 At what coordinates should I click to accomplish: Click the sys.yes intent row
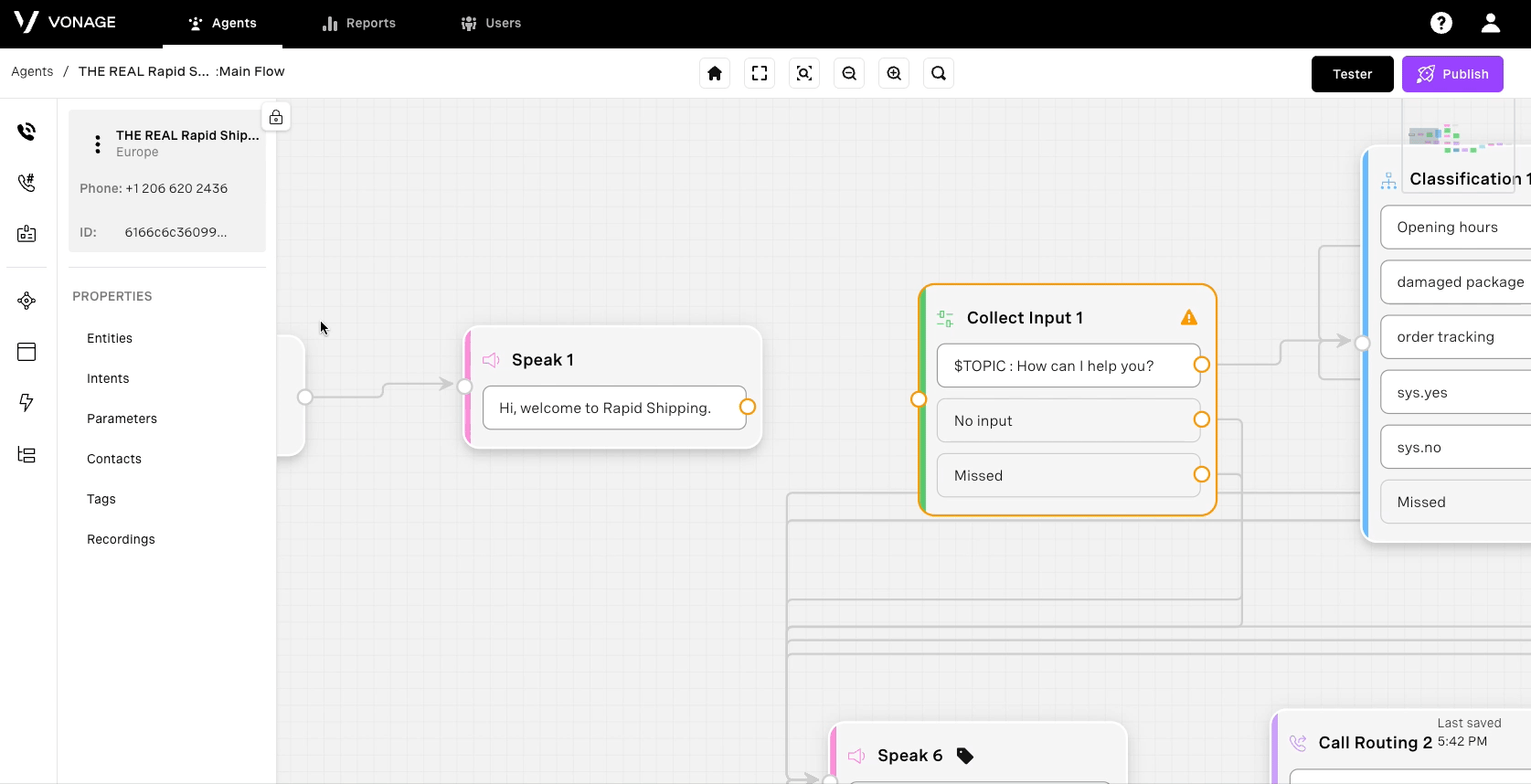(1456, 393)
